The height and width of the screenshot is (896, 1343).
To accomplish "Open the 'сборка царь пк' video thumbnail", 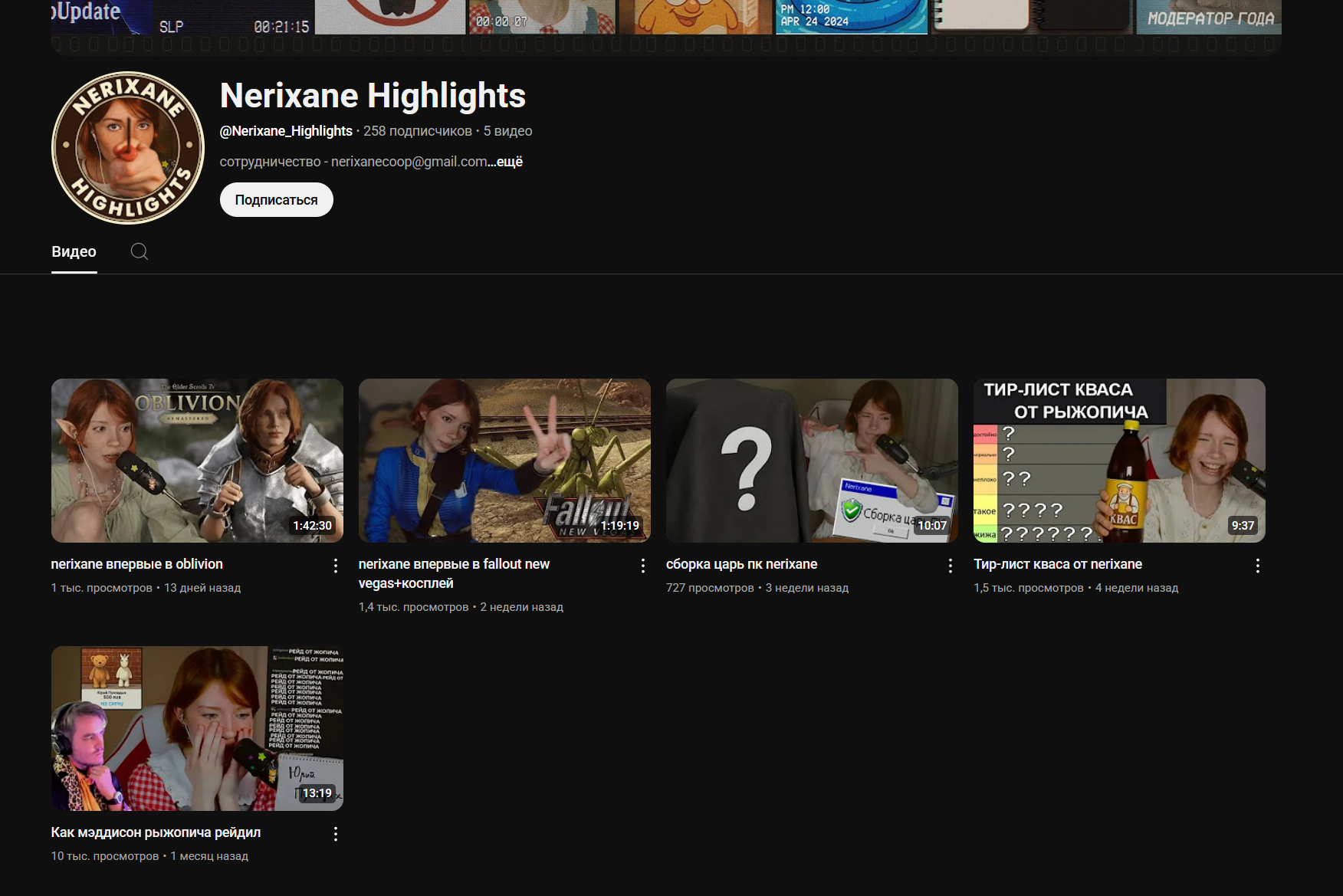I will (812, 461).
